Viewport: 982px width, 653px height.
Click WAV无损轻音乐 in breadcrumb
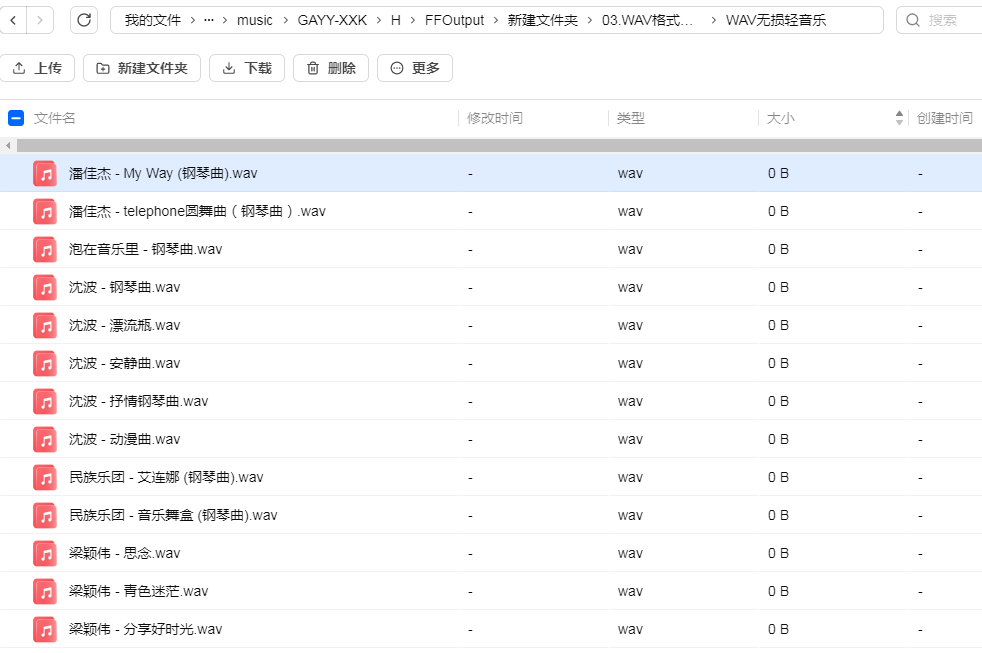776,21
